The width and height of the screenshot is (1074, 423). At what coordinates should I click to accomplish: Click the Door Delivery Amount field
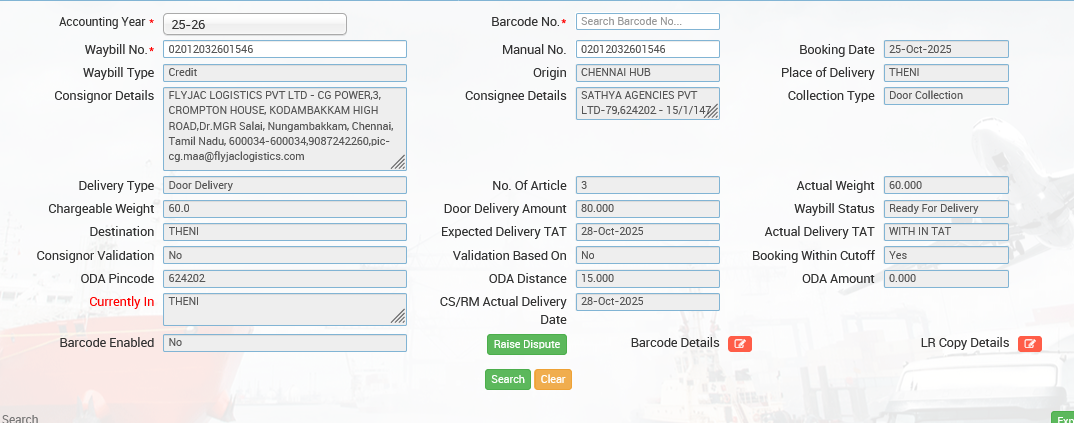pos(647,209)
